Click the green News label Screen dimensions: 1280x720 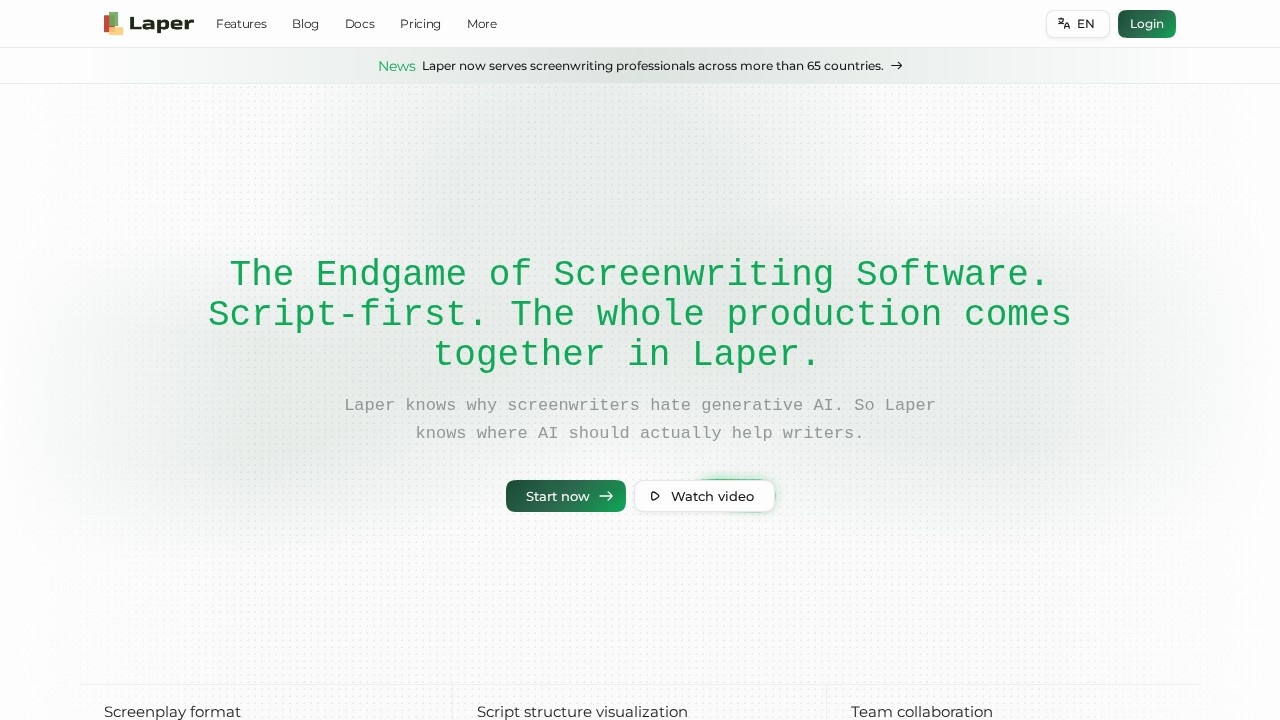pyautogui.click(x=396, y=66)
